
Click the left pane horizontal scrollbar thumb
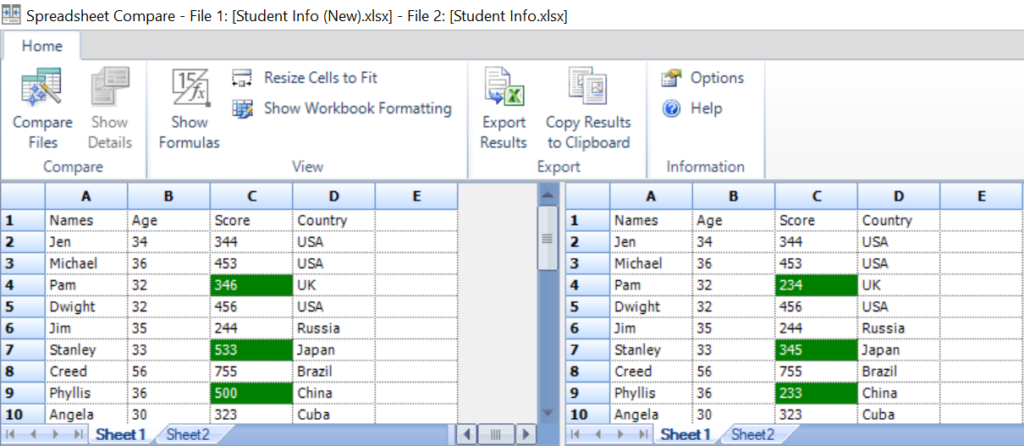click(x=496, y=434)
